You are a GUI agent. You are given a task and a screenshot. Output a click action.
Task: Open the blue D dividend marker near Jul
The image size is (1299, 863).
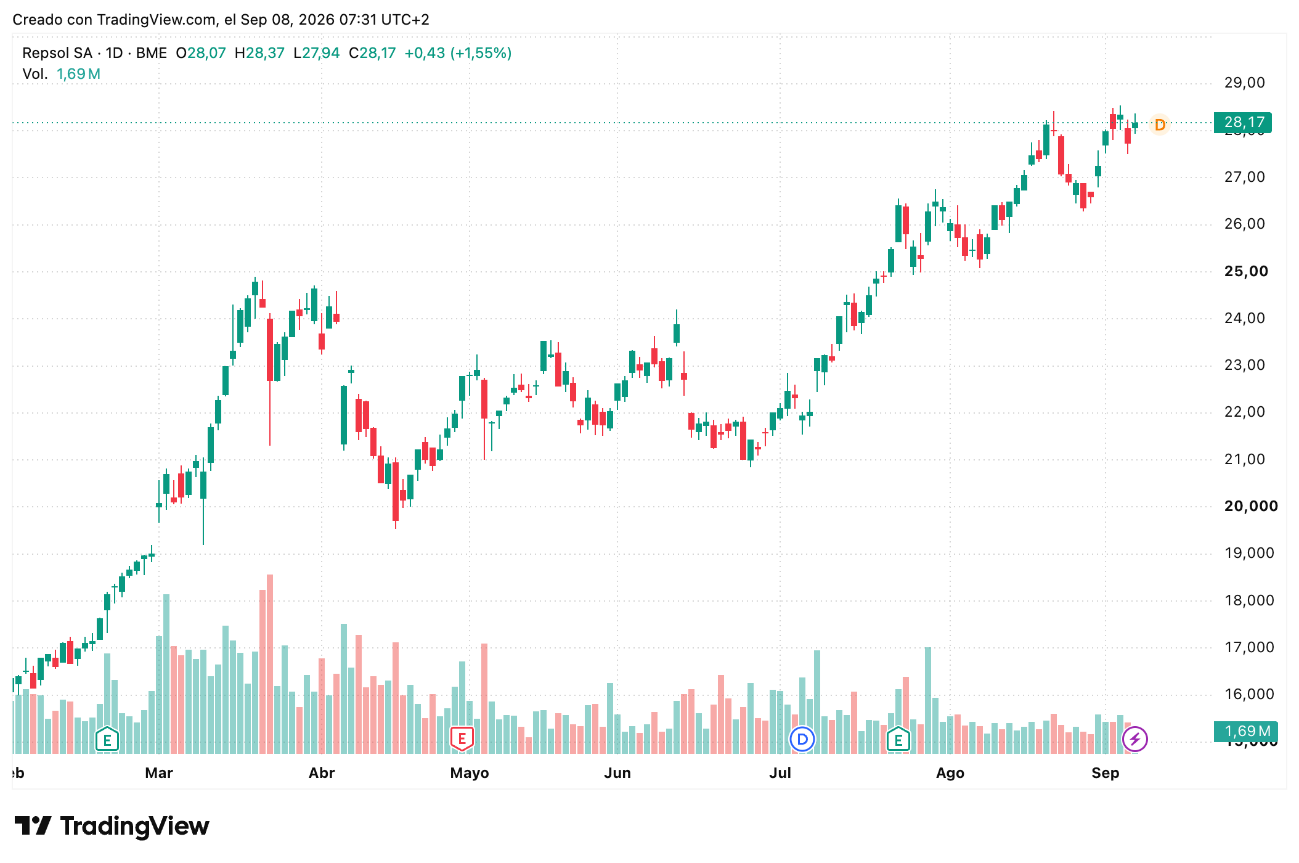coord(802,739)
